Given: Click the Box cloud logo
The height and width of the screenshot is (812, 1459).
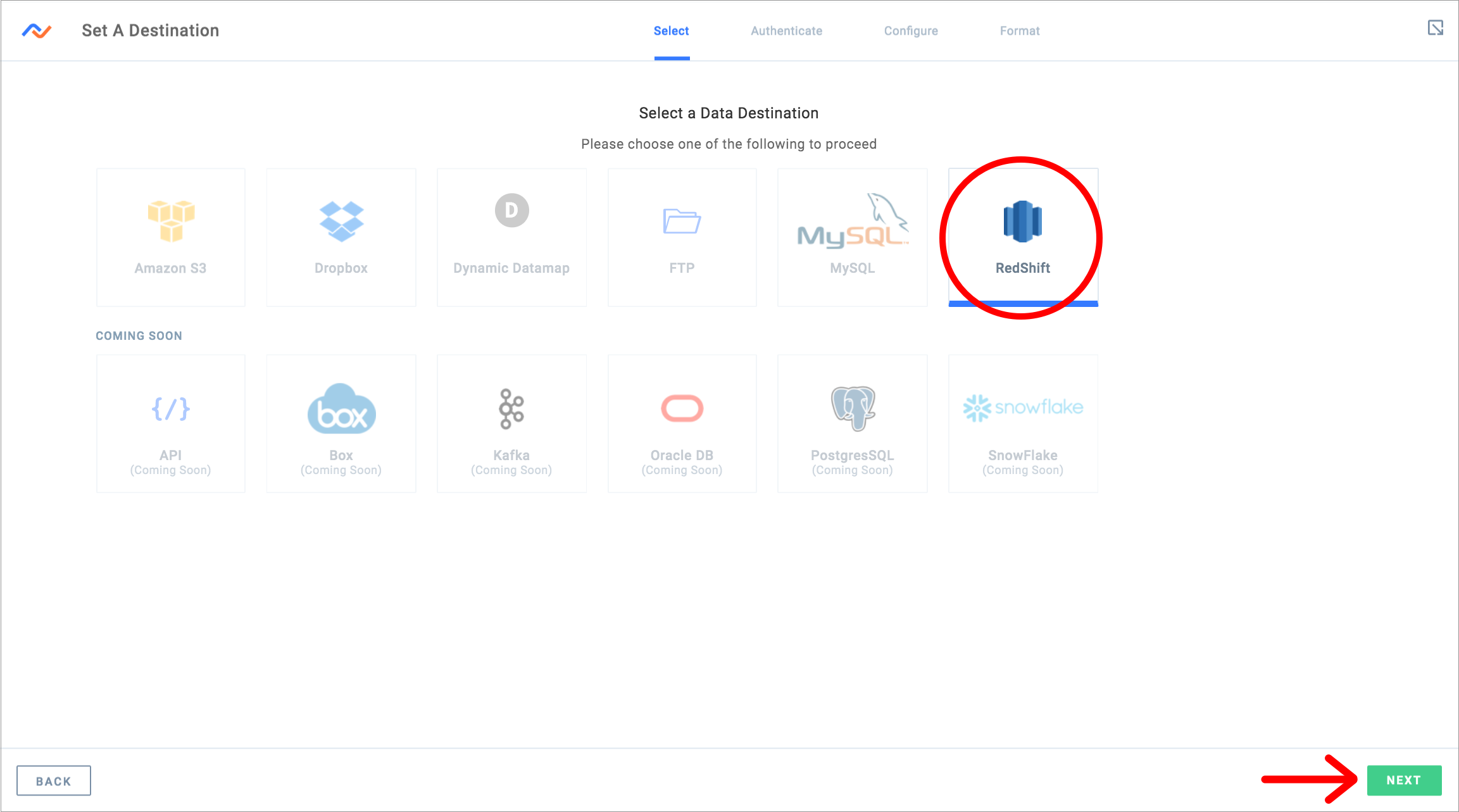Looking at the screenshot, I should 341,409.
